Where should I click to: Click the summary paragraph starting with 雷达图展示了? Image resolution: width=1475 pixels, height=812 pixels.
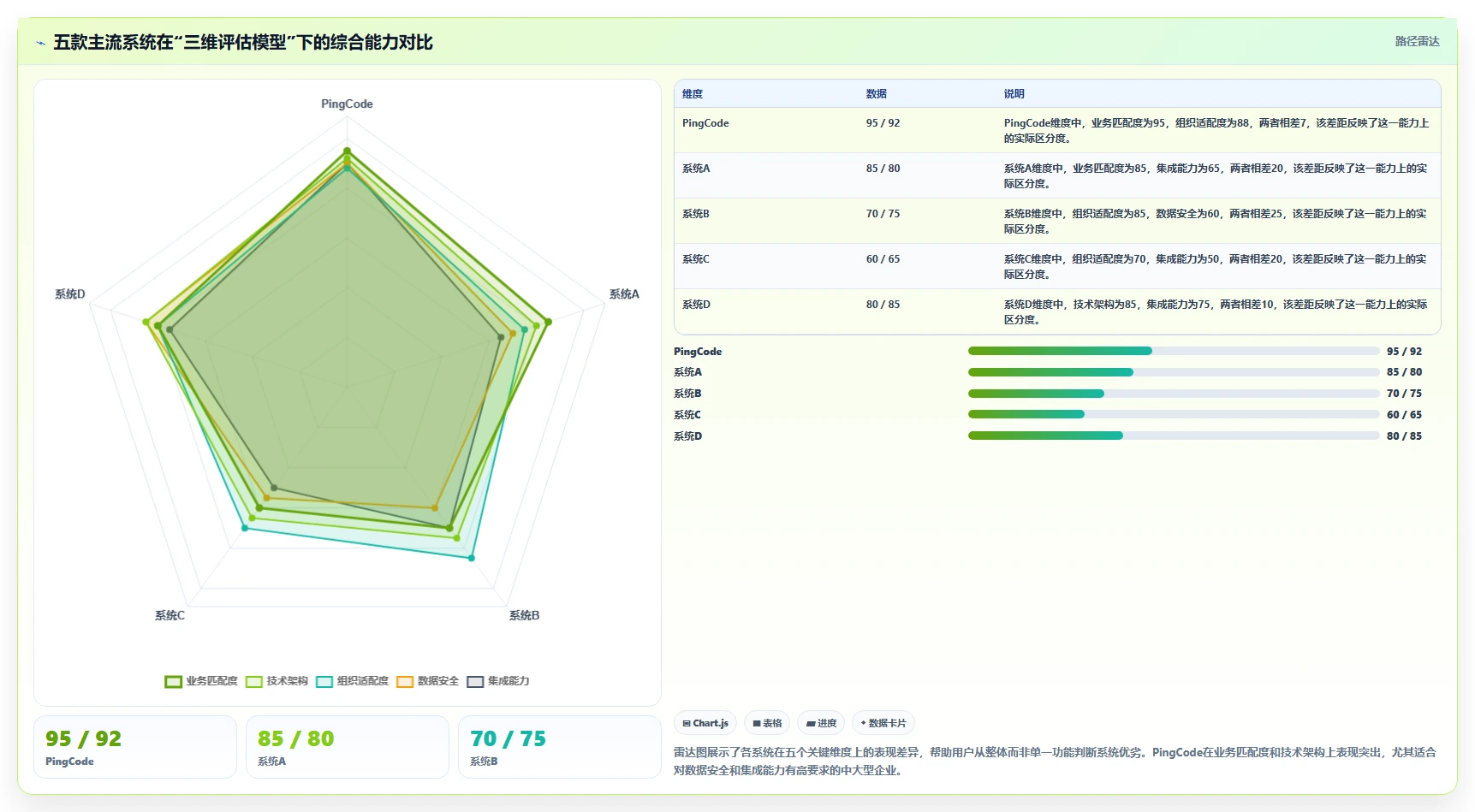[x=1055, y=762]
